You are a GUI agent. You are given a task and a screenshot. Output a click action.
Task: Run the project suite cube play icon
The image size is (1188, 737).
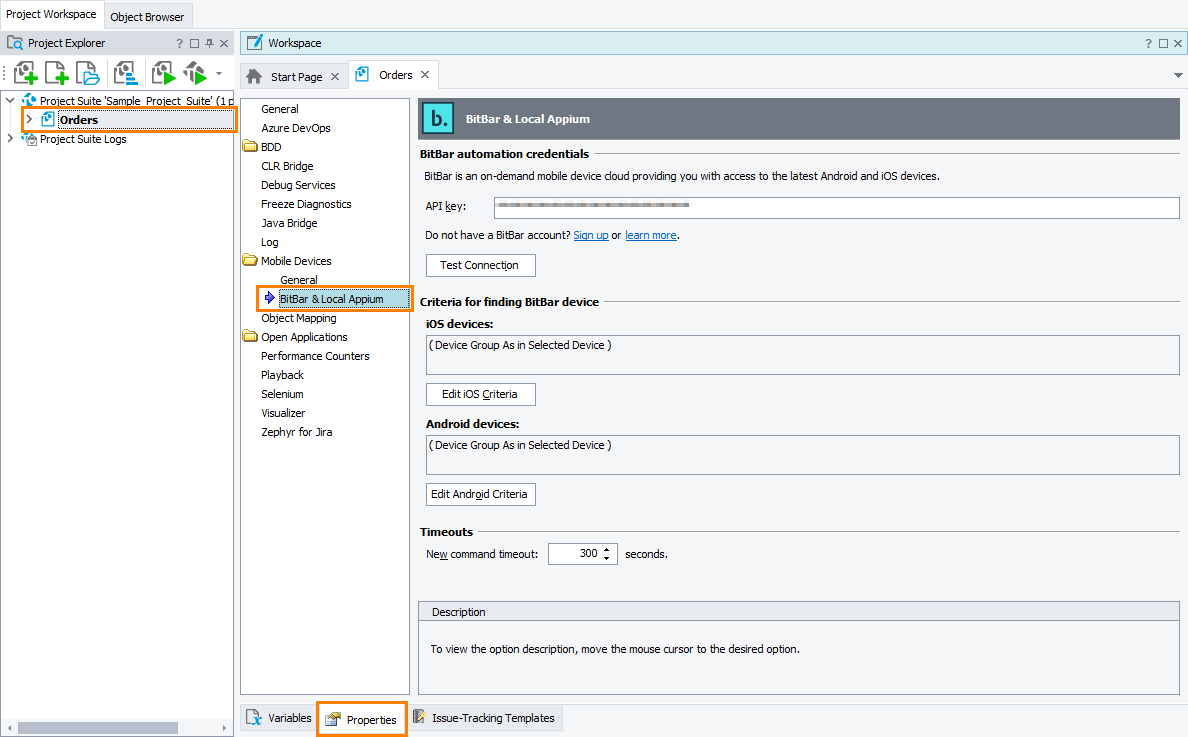point(195,73)
